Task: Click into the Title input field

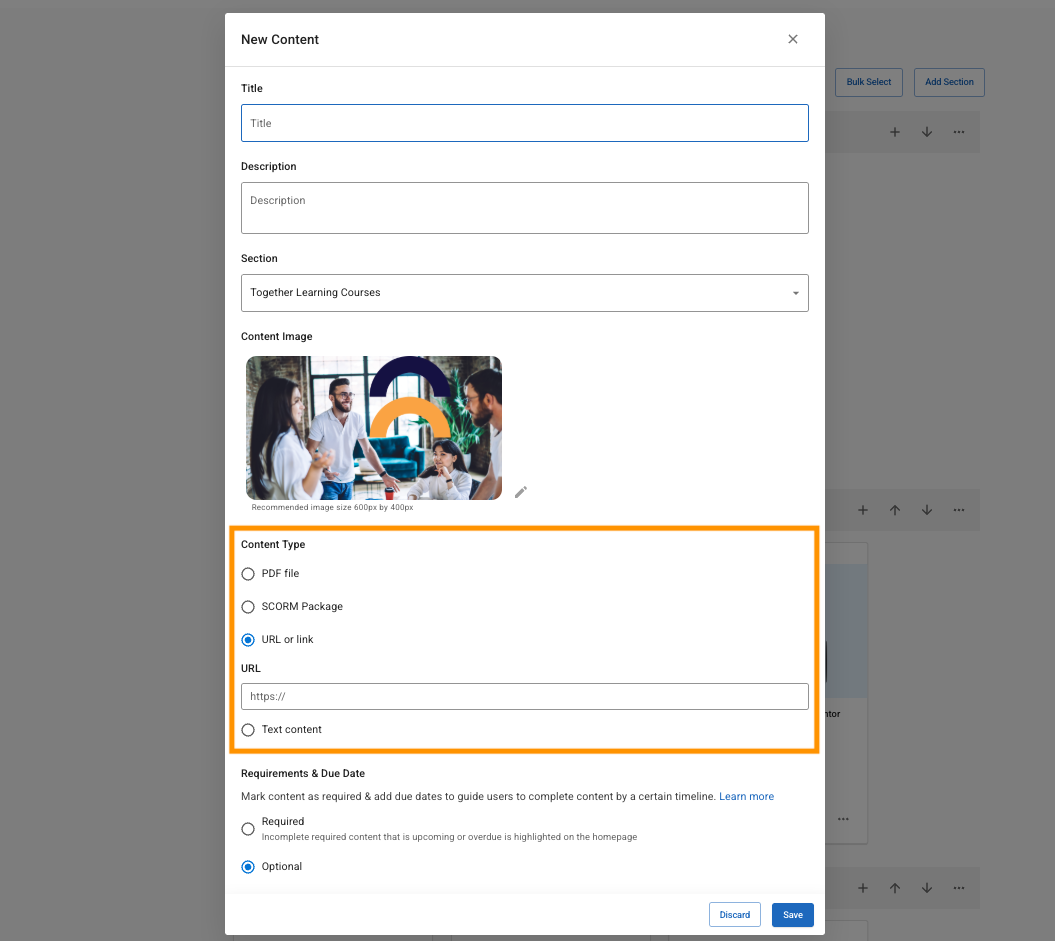Action: [524, 123]
